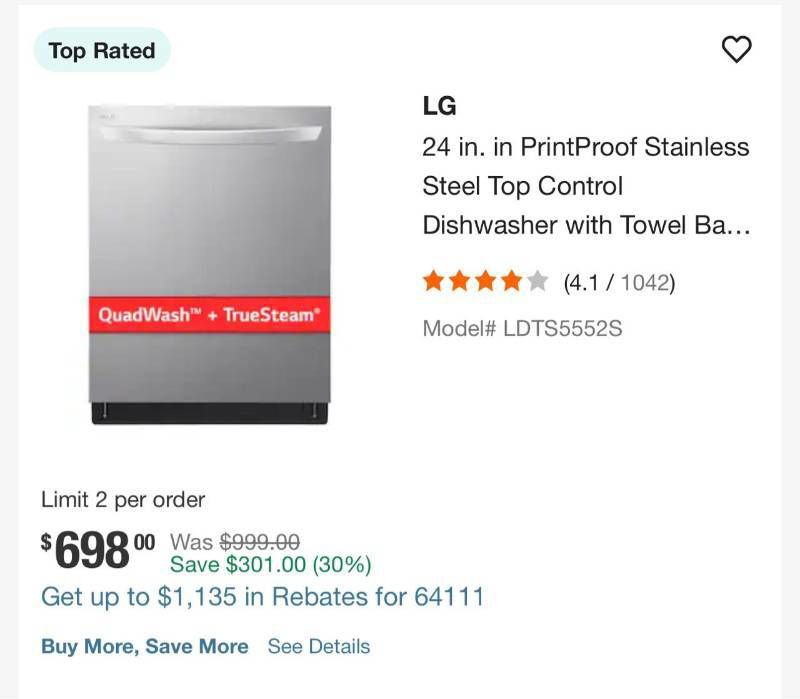
Task: Open the PrintProof Stainless Steel dishwasher title
Action: pos(585,186)
